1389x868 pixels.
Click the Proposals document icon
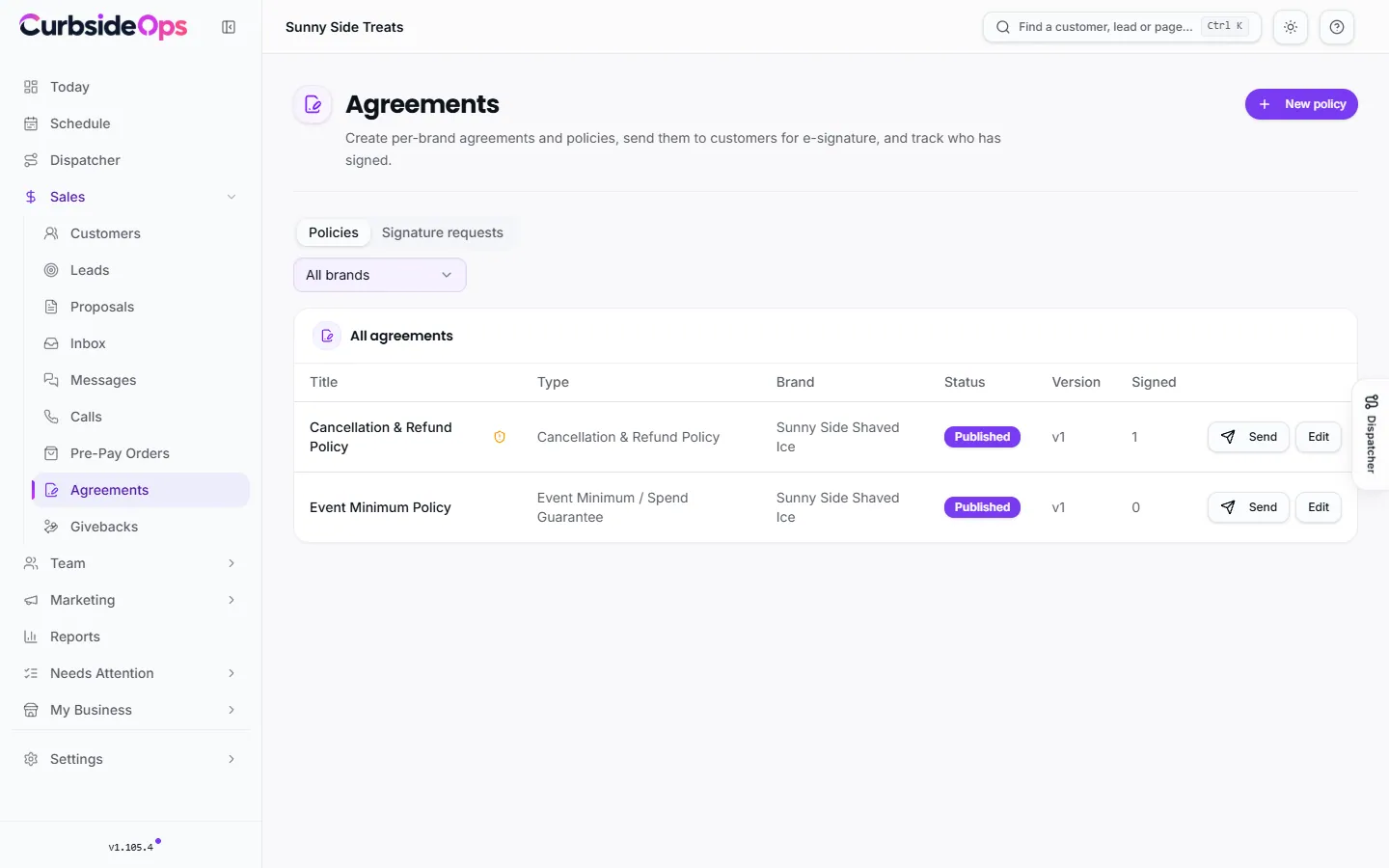[51, 307]
